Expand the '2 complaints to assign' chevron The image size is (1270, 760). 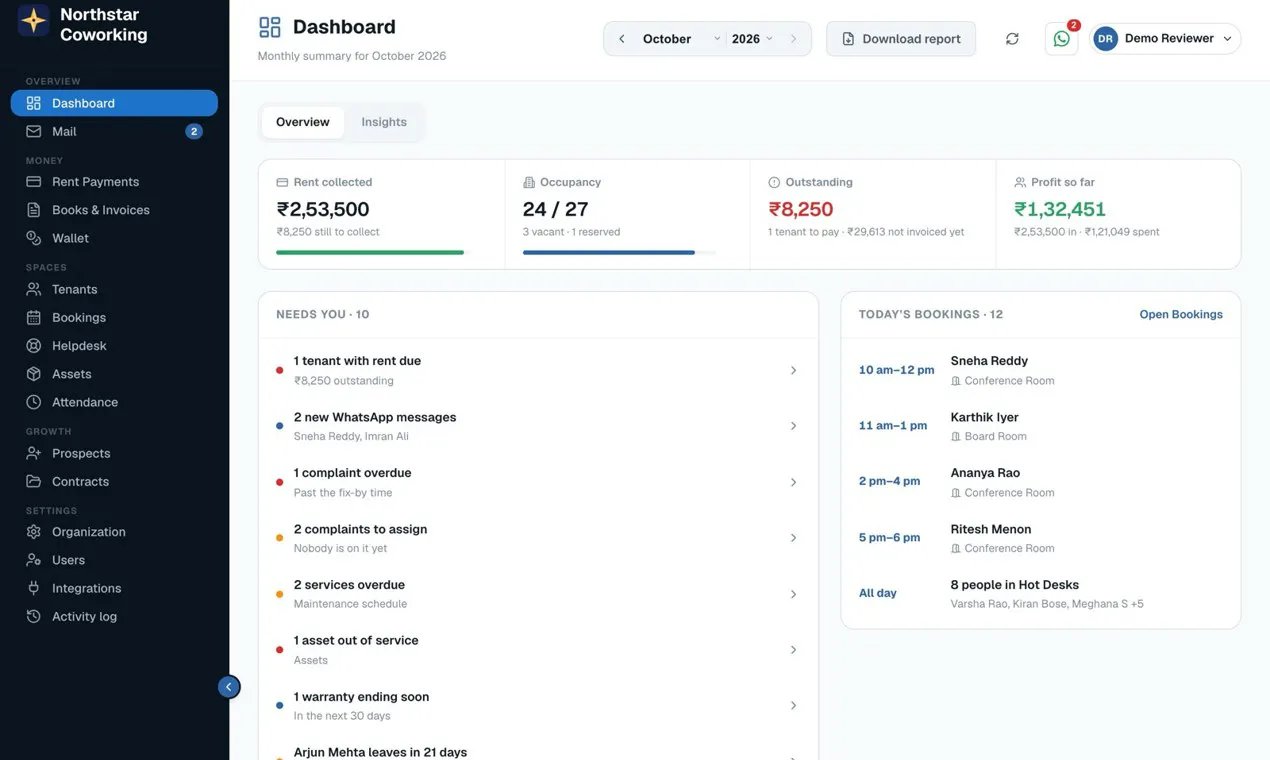click(x=793, y=538)
